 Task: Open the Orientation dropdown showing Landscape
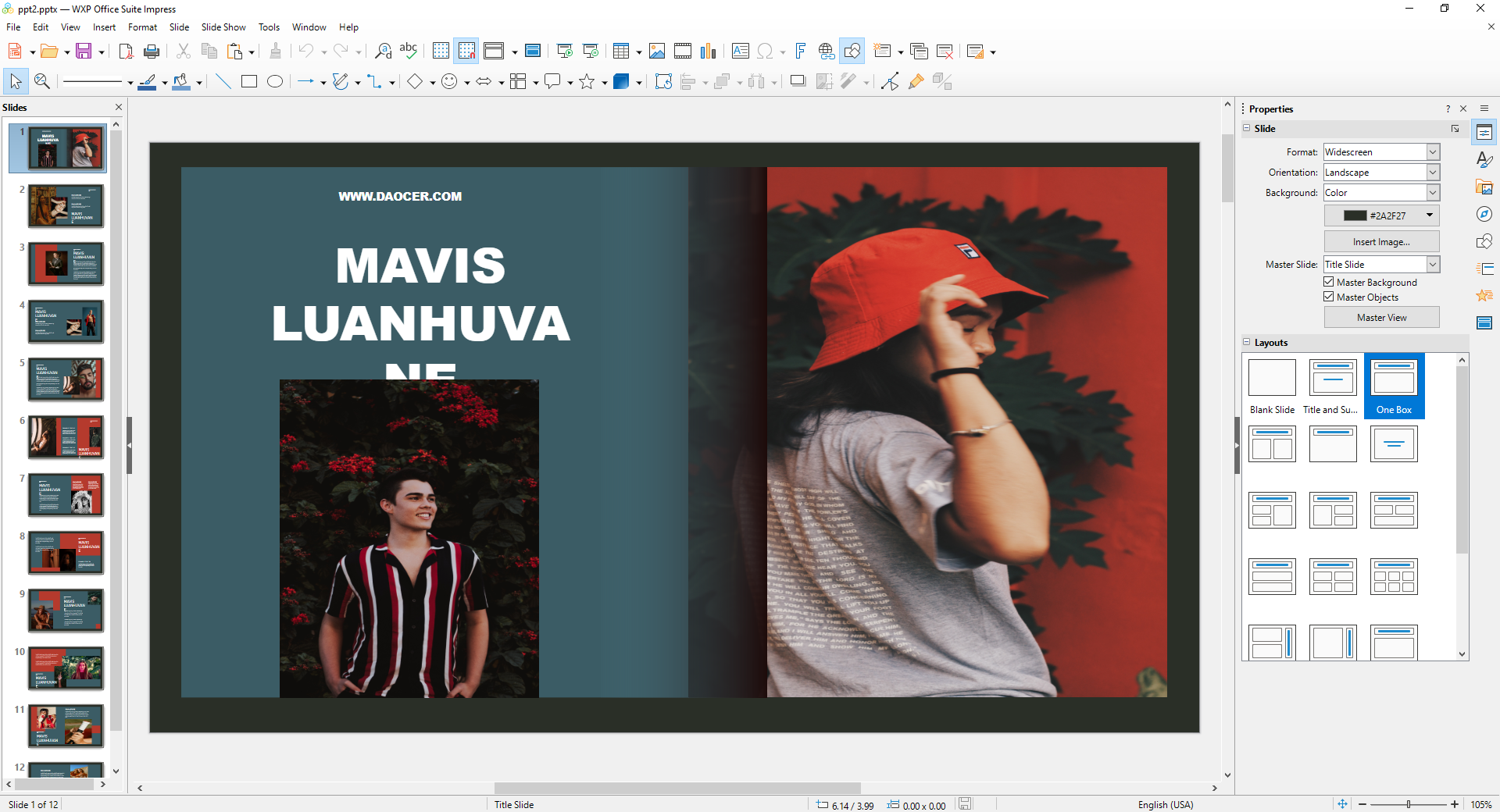1381,172
